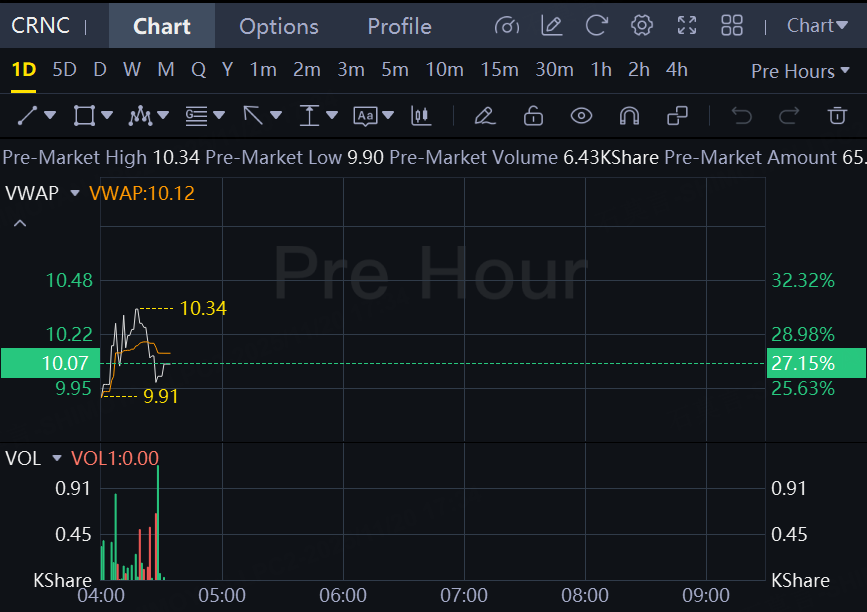Select the 4h interval
The width and height of the screenshot is (867, 612).
point(677,70)
